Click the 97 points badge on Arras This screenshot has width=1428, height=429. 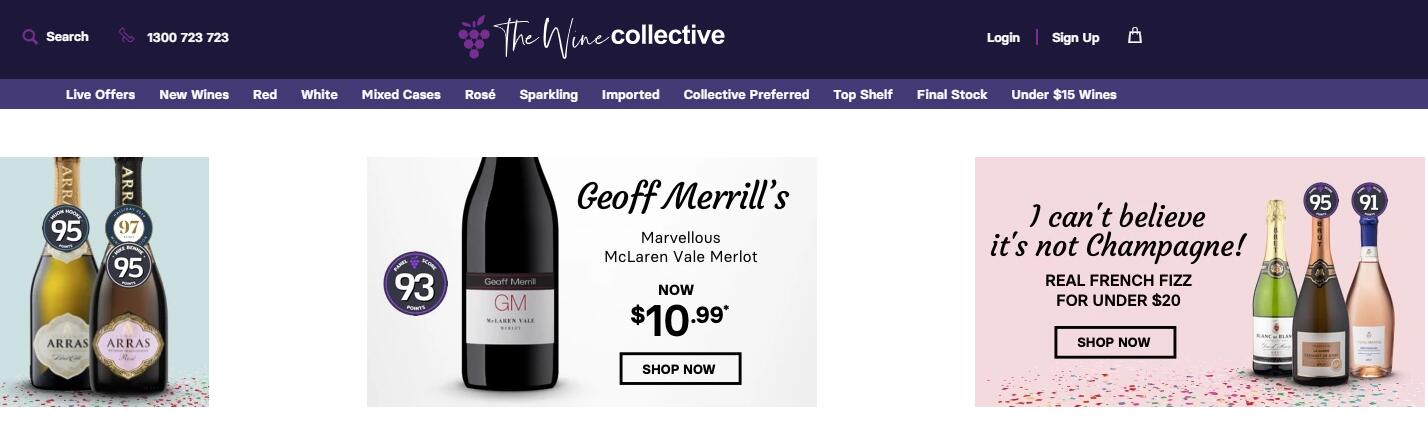pos(129,226)
